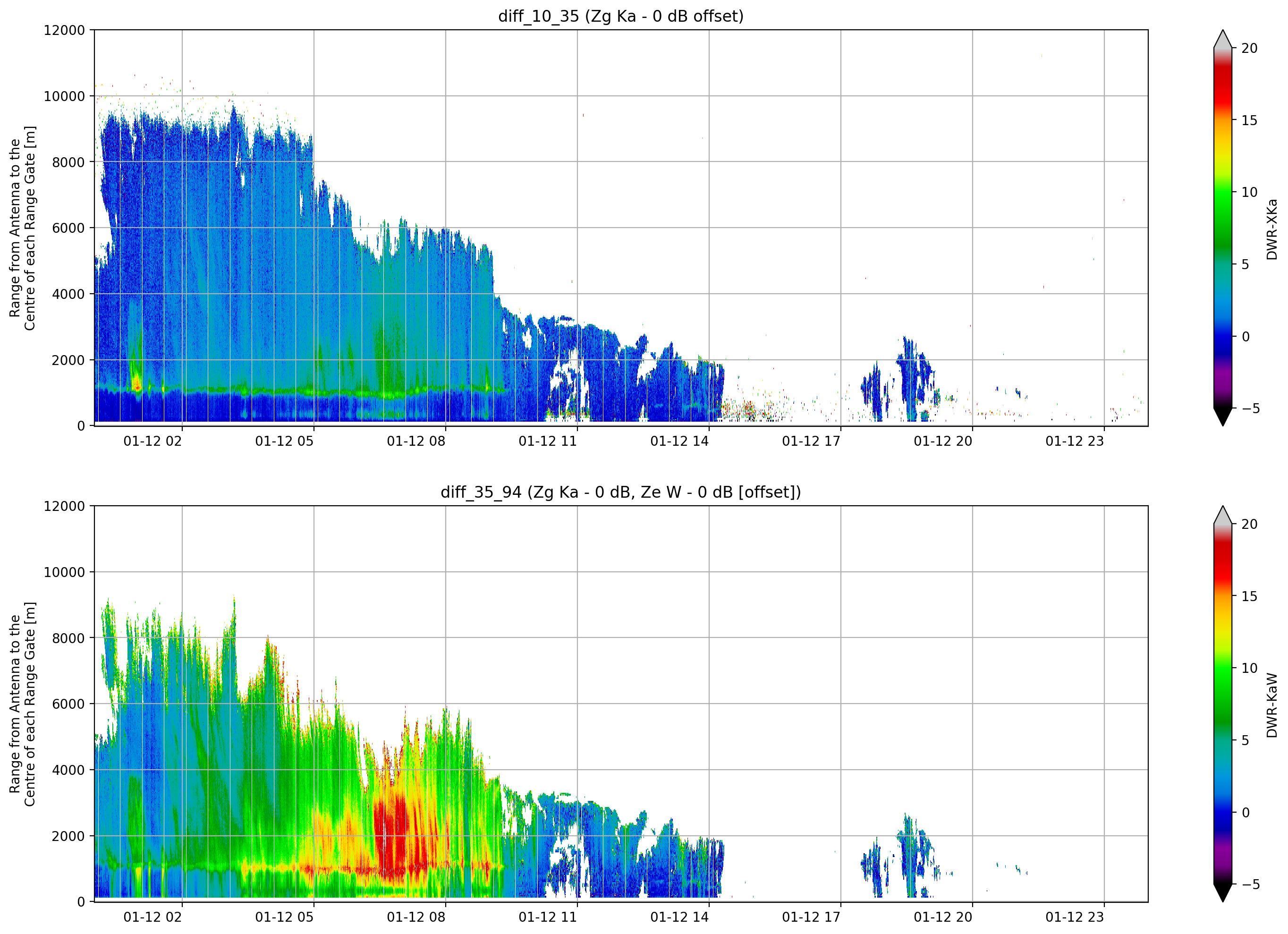Click the '01-12 02' x-tick under the diff_35_94 plot
Viewport: 1288px width, 934px height.
(153, 917)
